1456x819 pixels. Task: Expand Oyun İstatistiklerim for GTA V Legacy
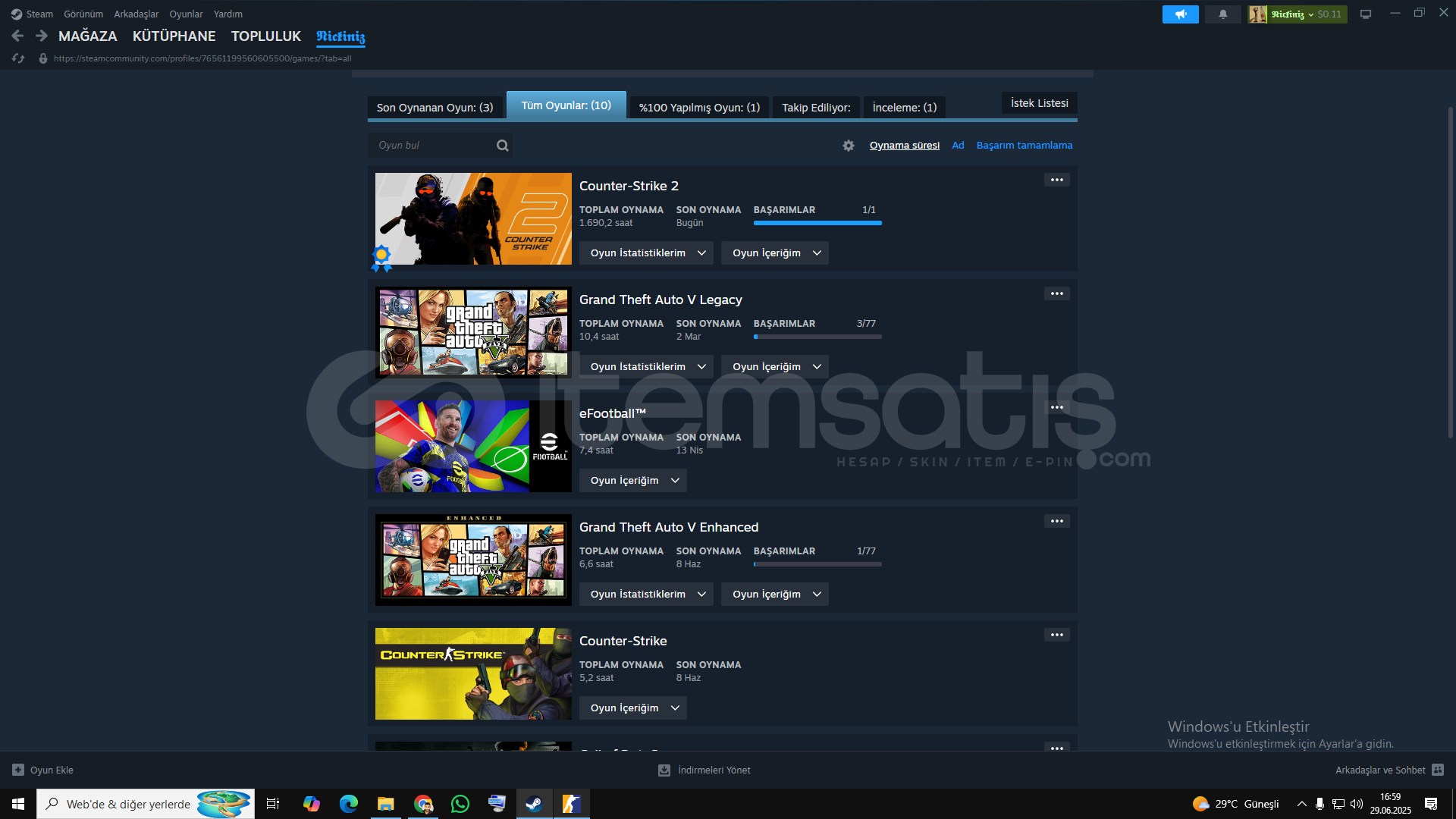pyautogui.click(x=647, y=367)
